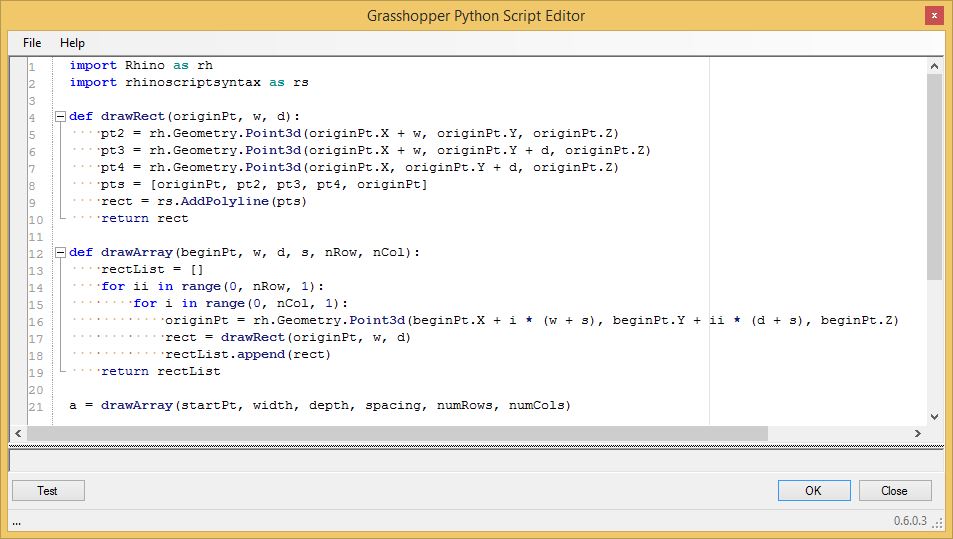Close the window with red X button
This screenshot has width=953, height=539.
tap(931, 15)
